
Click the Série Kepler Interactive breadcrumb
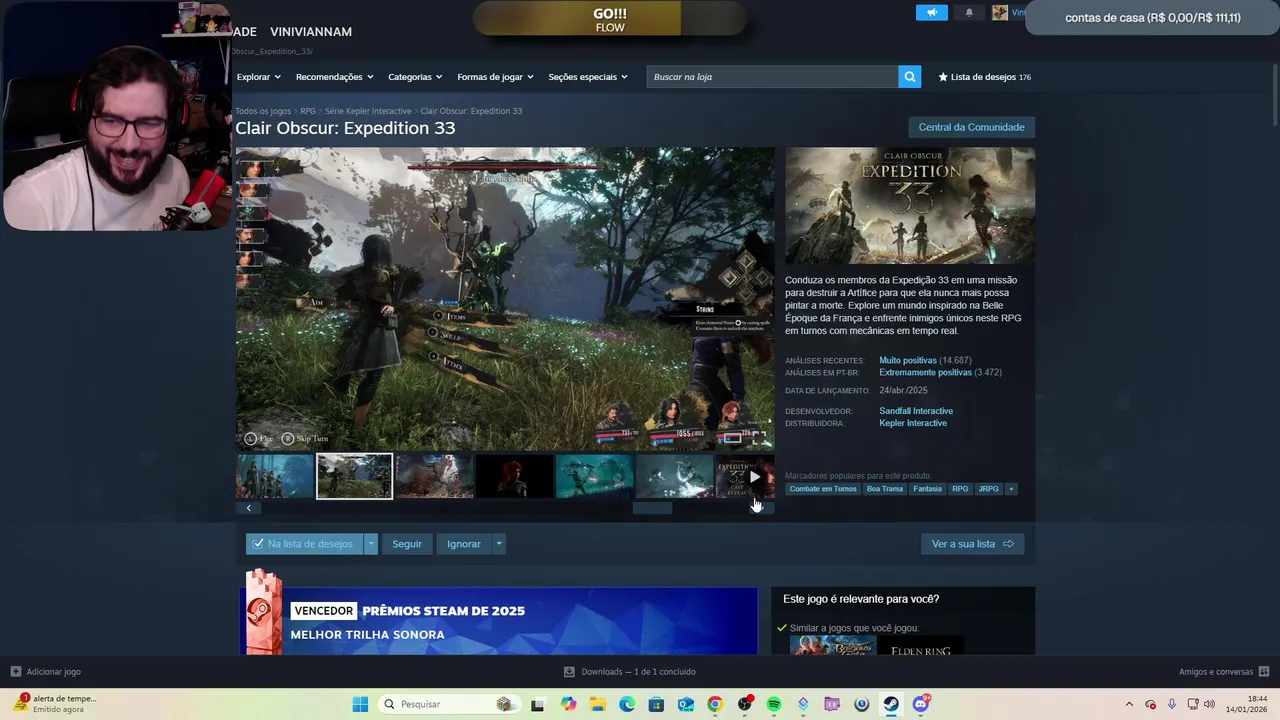(x=368, y=111)
